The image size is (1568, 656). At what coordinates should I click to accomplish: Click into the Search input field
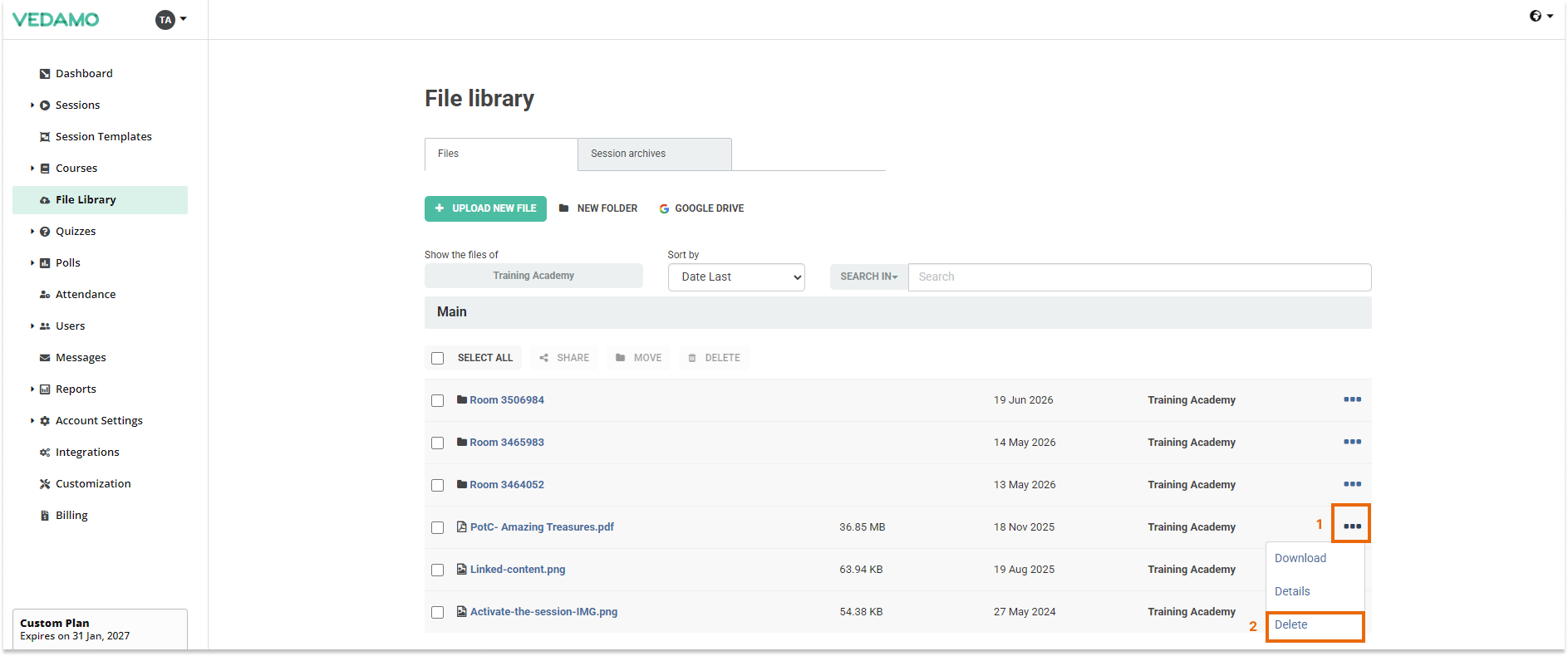point(1139,277)
